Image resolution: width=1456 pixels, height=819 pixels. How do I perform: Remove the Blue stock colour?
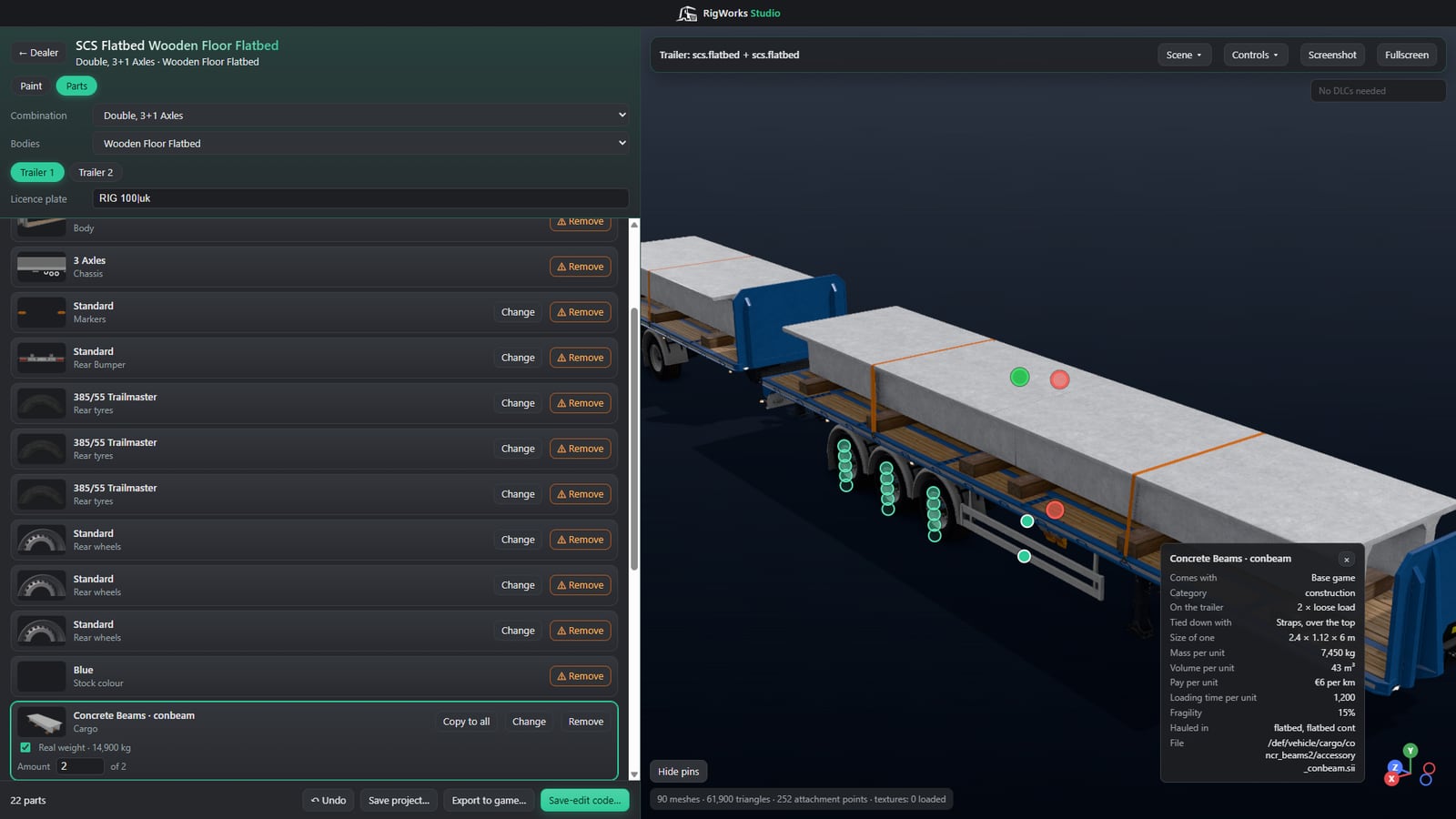pyautogui.click(x=581, y=676)
